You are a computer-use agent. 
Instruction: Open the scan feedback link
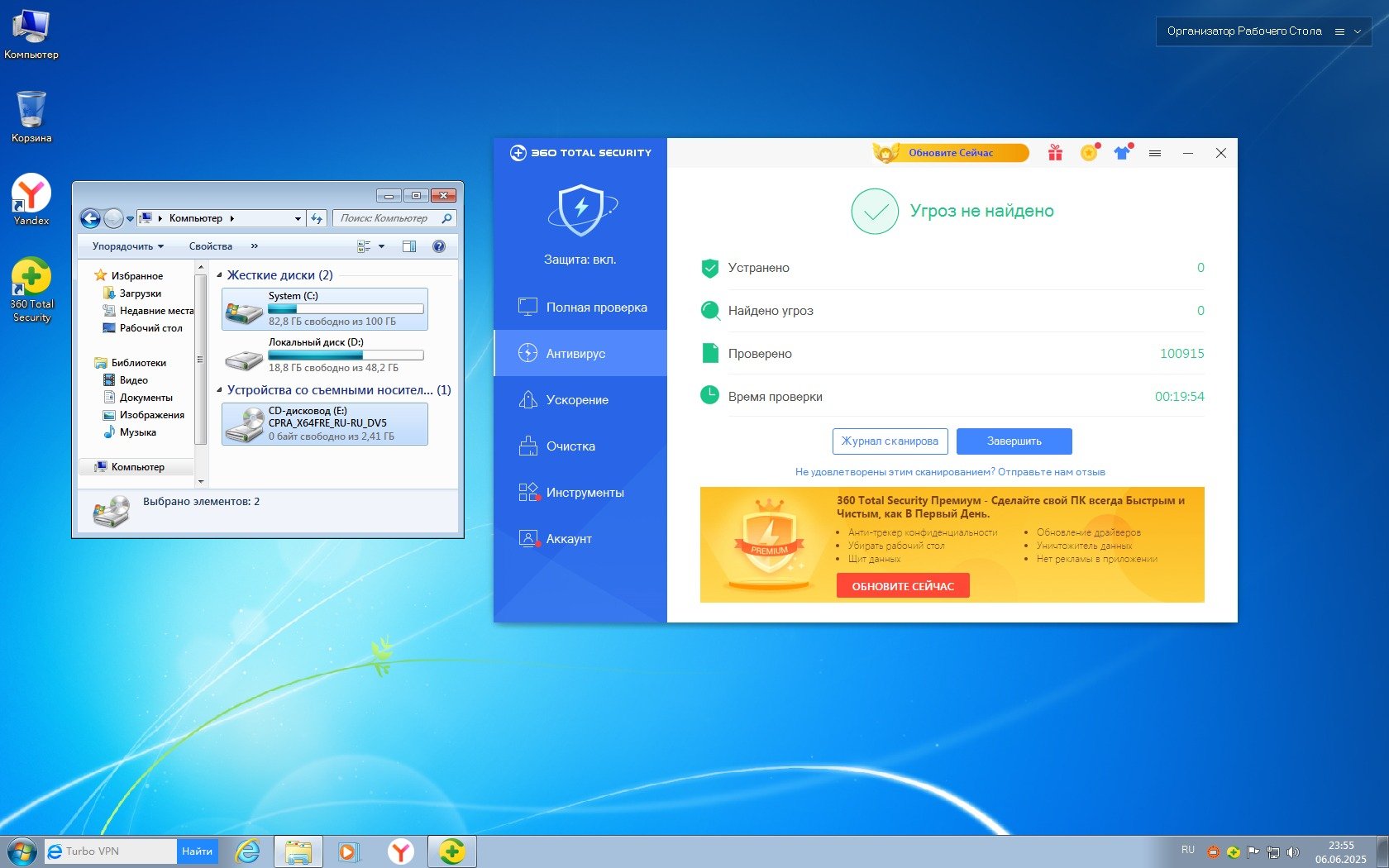pos(950,472)
